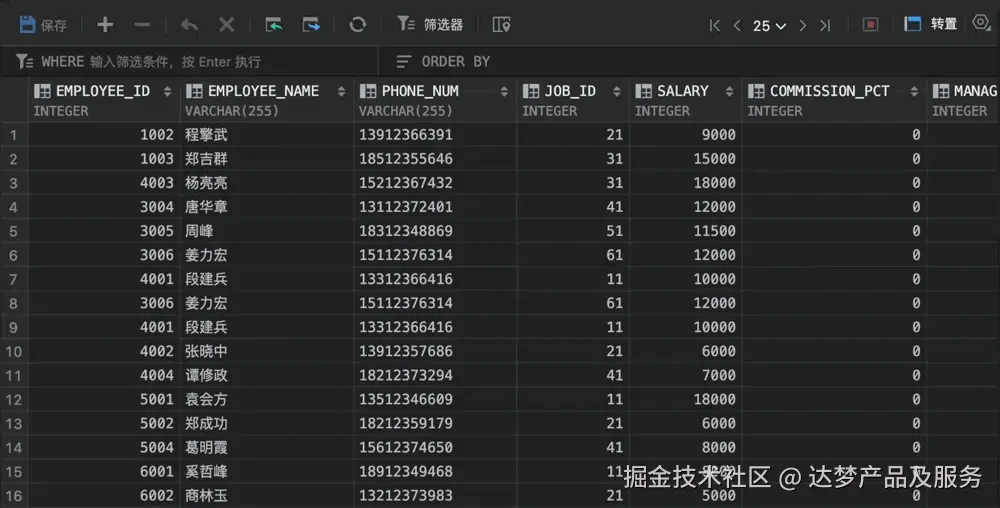
Task: Add a new row with plus icon
Action: click(x=105, y=25)
